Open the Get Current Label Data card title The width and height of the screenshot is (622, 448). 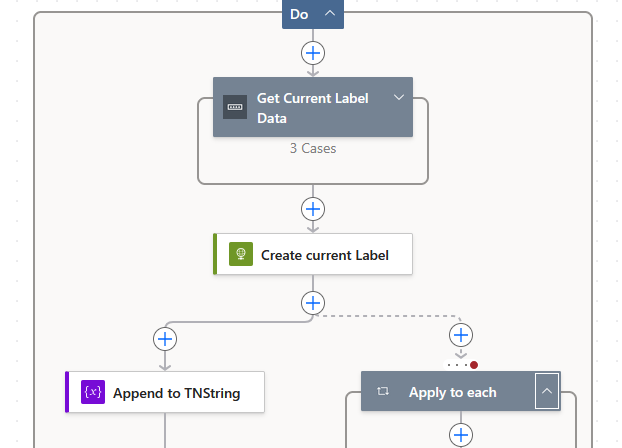312,107
